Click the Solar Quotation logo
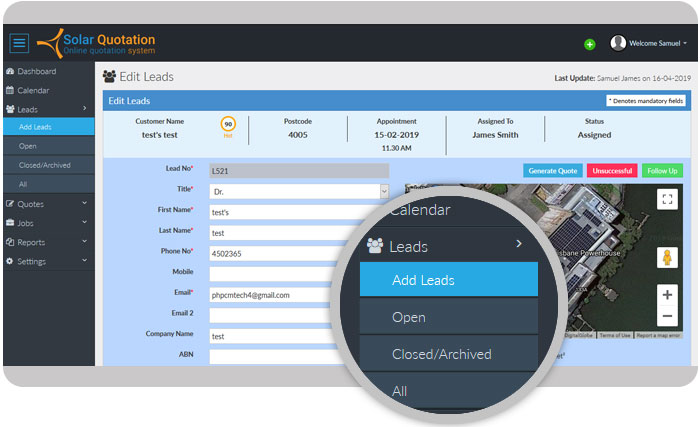Viewport: 700px width, 427px height. click(96, 43)
